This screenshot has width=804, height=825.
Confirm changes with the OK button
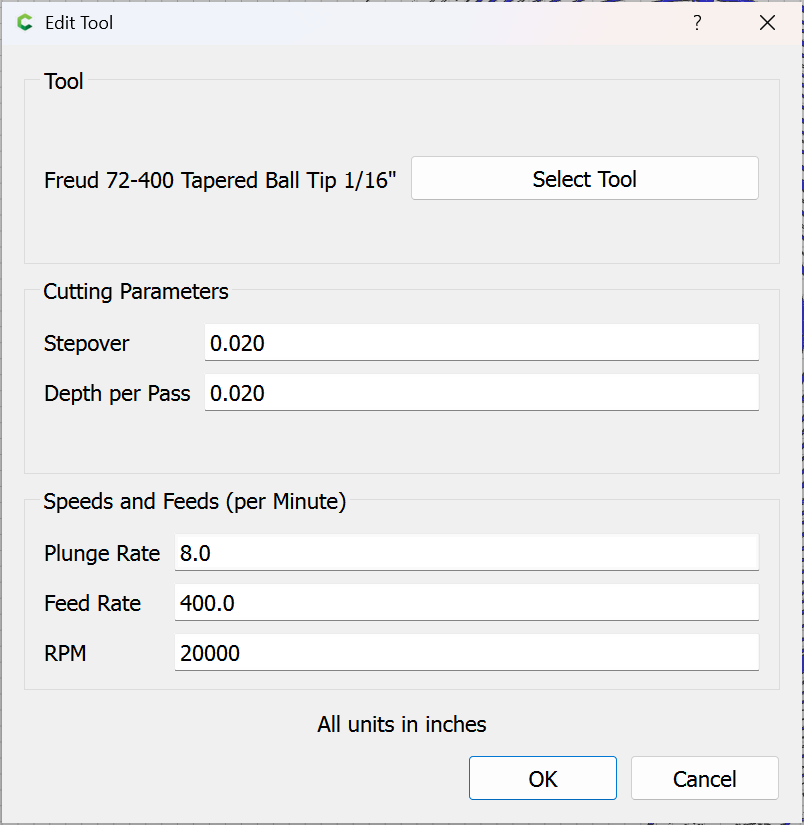[x=542, y=779]
